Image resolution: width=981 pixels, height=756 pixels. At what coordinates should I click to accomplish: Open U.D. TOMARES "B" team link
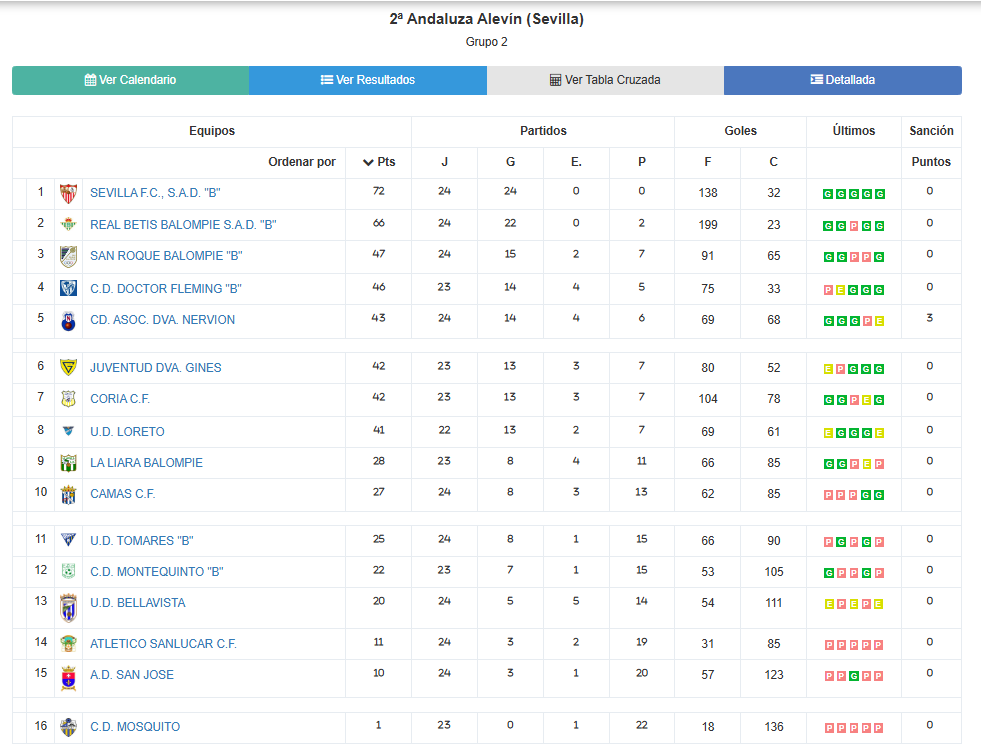click(x=142, y=541)
